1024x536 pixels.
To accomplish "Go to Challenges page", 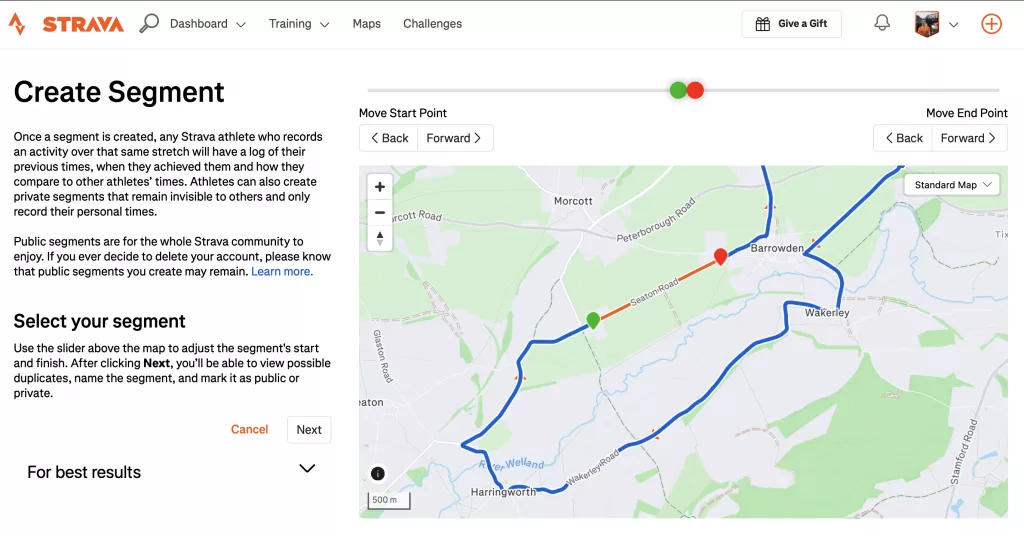I will 432,24.
